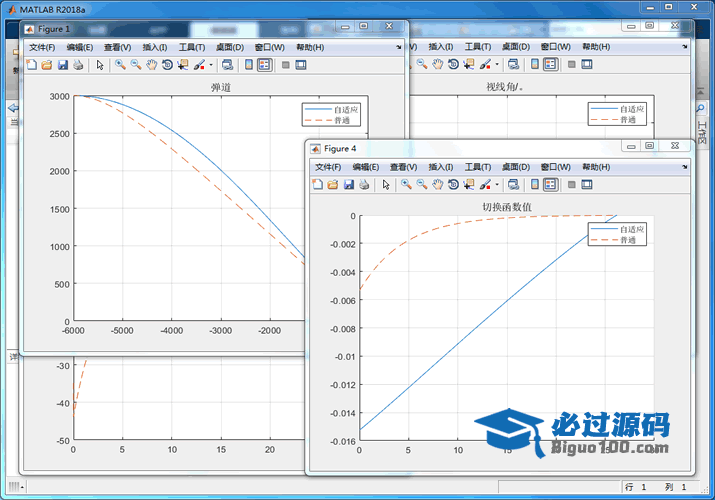Click Zoom Out tool in Figure 4
Screen dimensions: 715x500
421,184
